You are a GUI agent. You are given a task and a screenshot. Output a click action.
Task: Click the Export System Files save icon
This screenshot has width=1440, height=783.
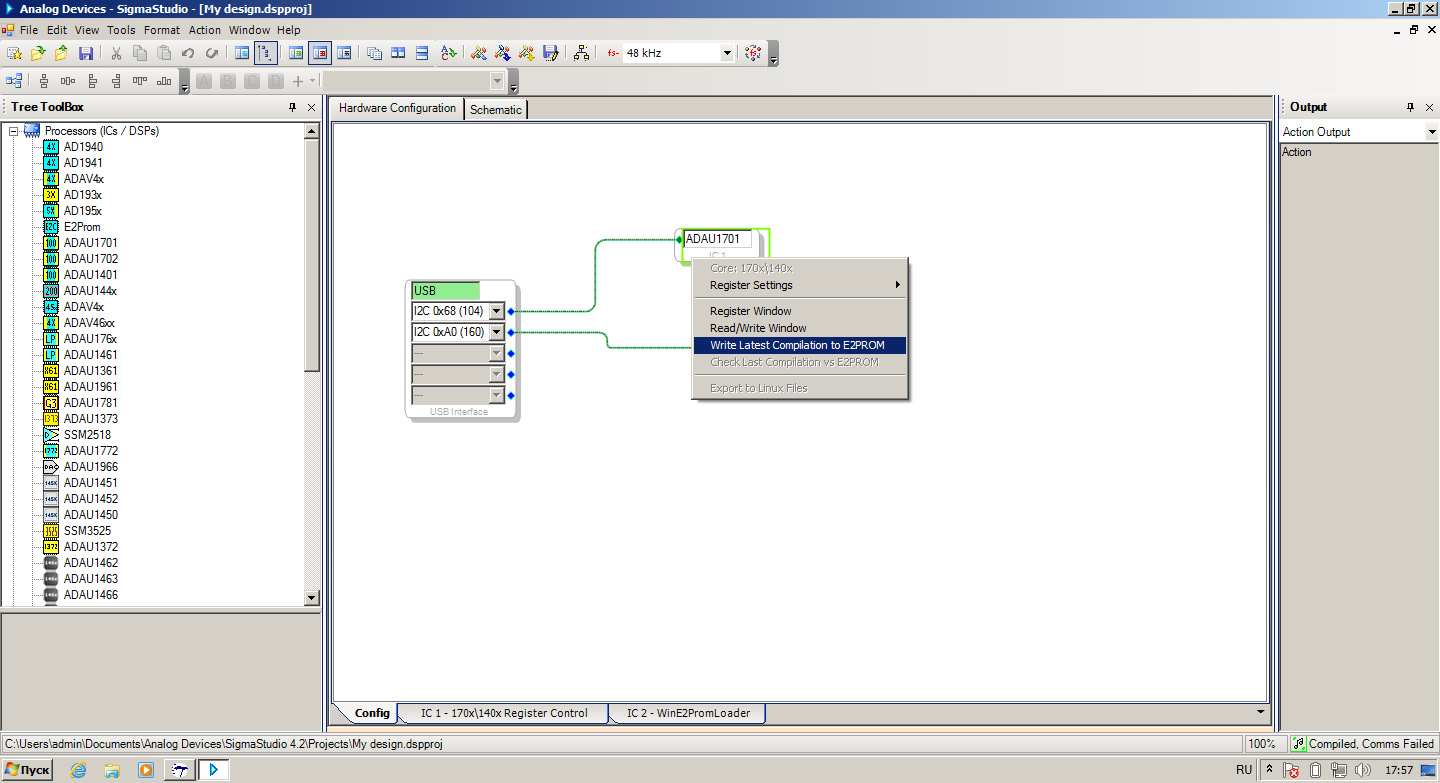click(x=551, y=53)
